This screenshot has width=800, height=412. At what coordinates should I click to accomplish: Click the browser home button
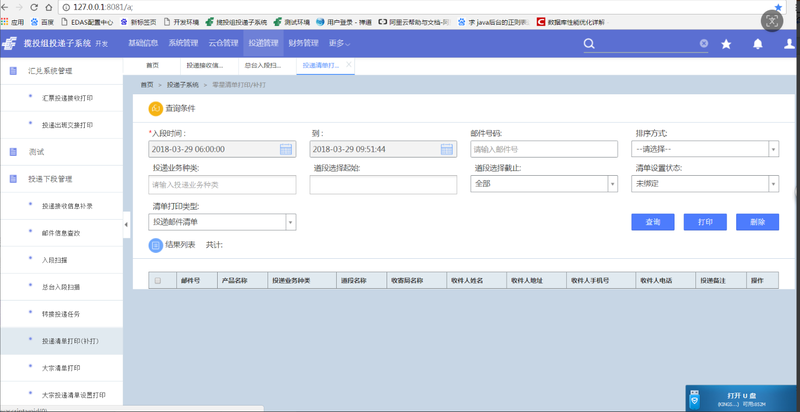pyautogui.click(x=49, y=7)
